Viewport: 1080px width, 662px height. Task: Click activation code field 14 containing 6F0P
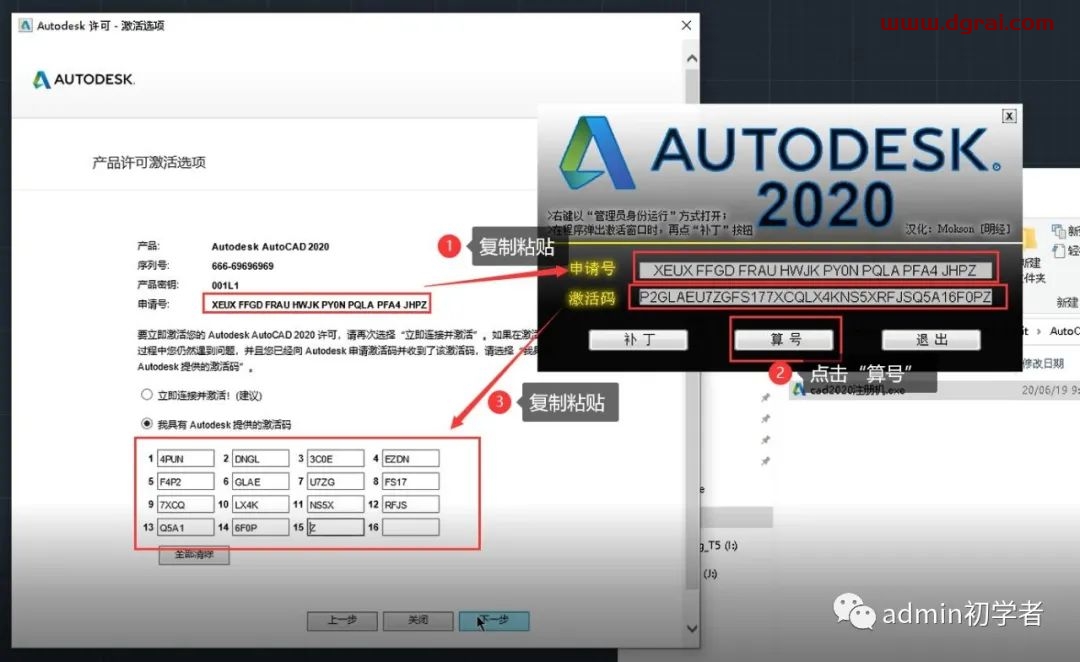(260, 527)
